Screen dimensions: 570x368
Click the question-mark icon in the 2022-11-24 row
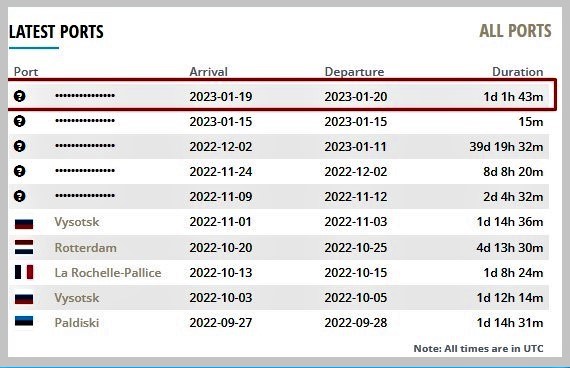tap(20, 171)
